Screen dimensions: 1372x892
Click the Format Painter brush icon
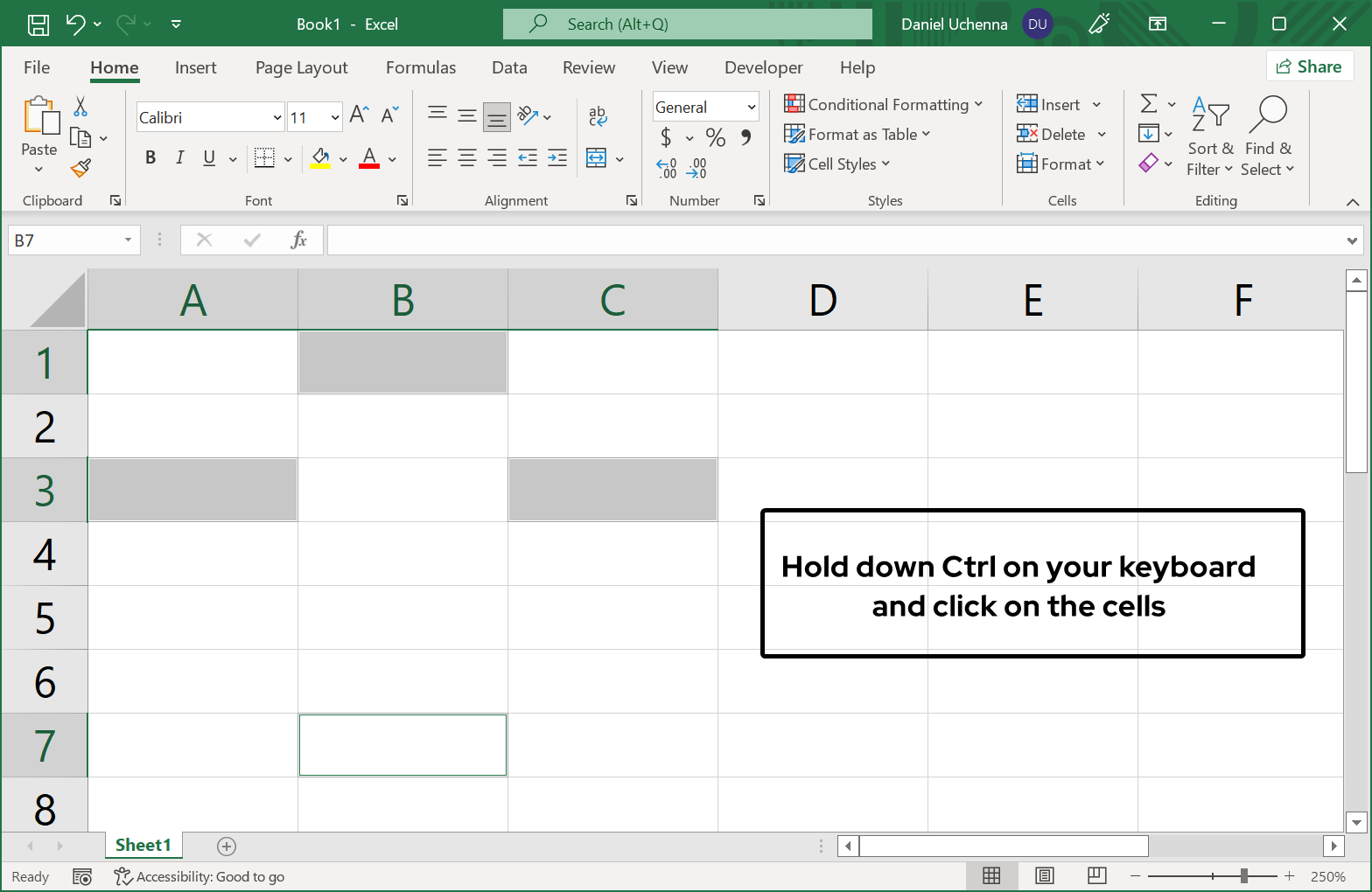[81, 167]
